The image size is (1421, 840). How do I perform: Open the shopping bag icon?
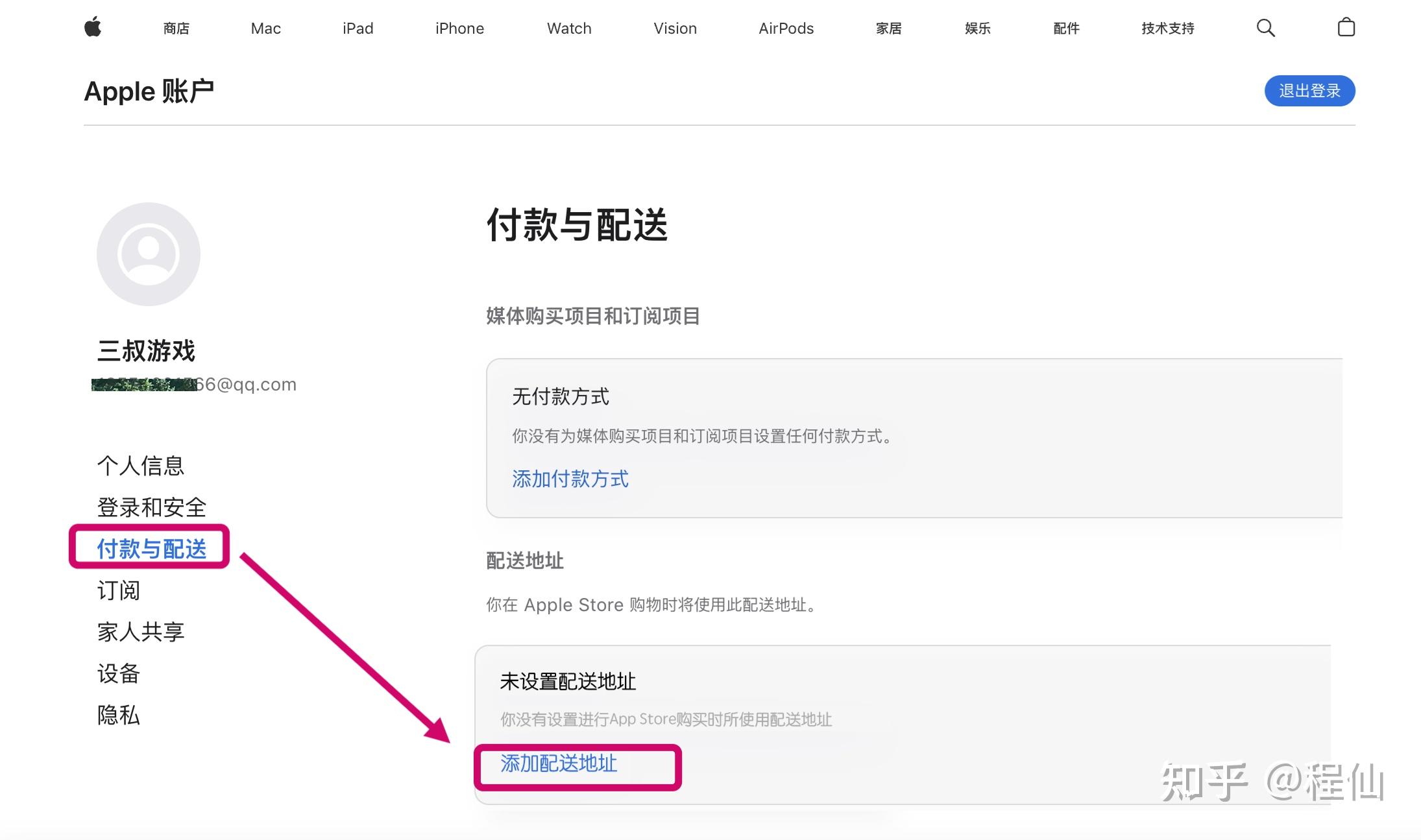pos(1346,27)
